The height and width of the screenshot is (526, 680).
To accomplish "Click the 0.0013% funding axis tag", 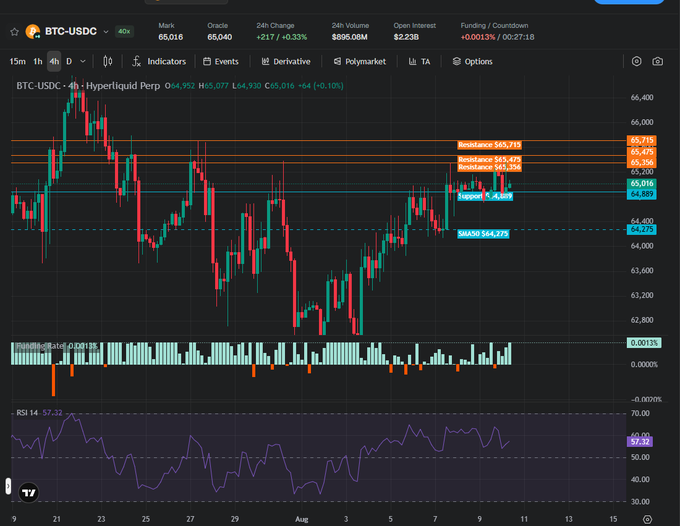I will pos(644,343).
